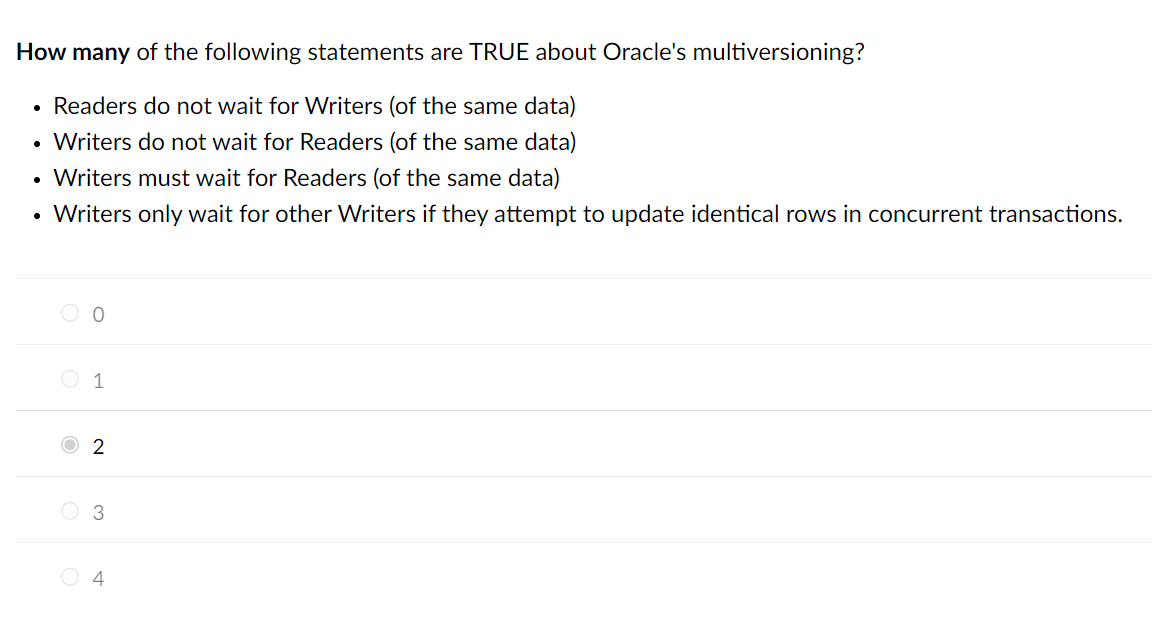This screenshot has width=1162, height=622.
Task: Select the radio button for answer 3
Action: 70,510
